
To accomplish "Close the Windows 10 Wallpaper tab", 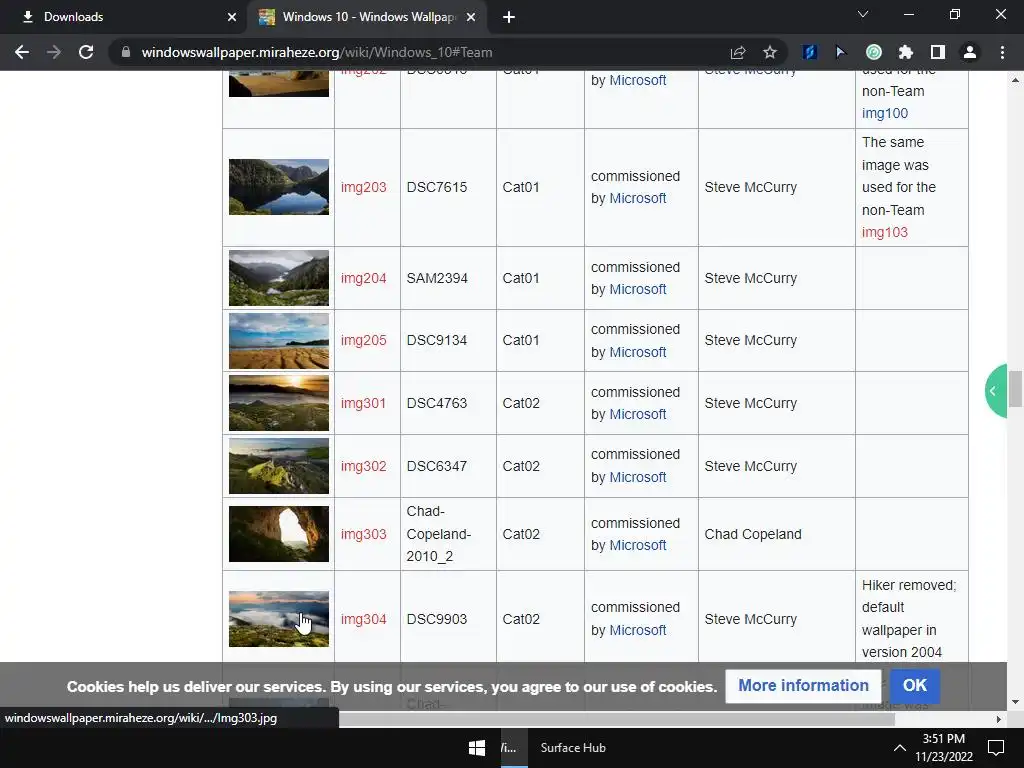I will (x=471, y=17).
